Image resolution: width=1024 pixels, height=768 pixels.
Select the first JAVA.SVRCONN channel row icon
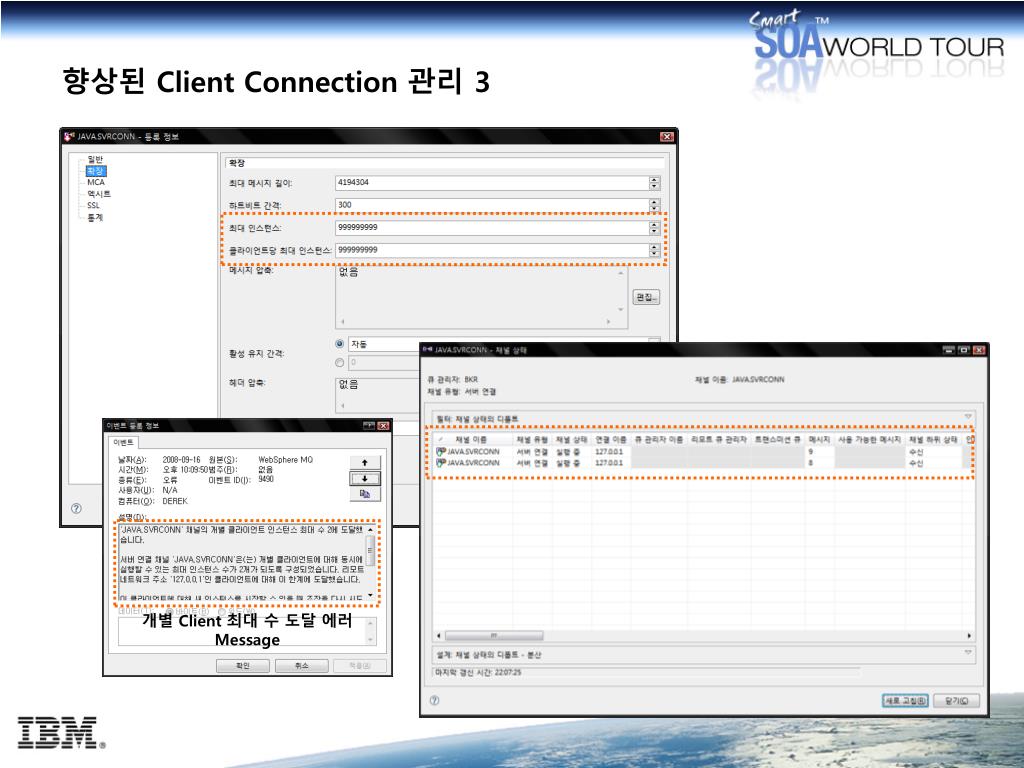pyautogui.click(x=441, y=451)
